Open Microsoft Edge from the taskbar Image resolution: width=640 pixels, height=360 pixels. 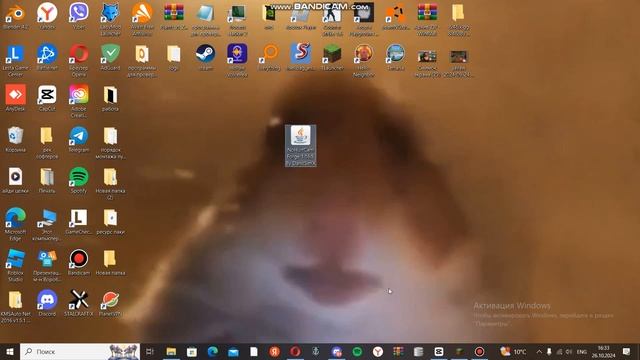213,351
